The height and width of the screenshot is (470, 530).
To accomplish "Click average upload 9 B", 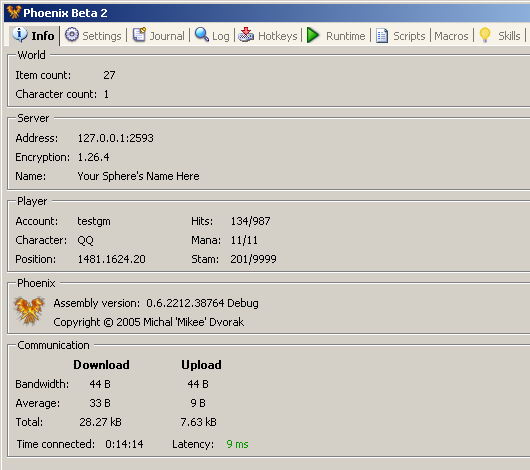I will (198, 403).
